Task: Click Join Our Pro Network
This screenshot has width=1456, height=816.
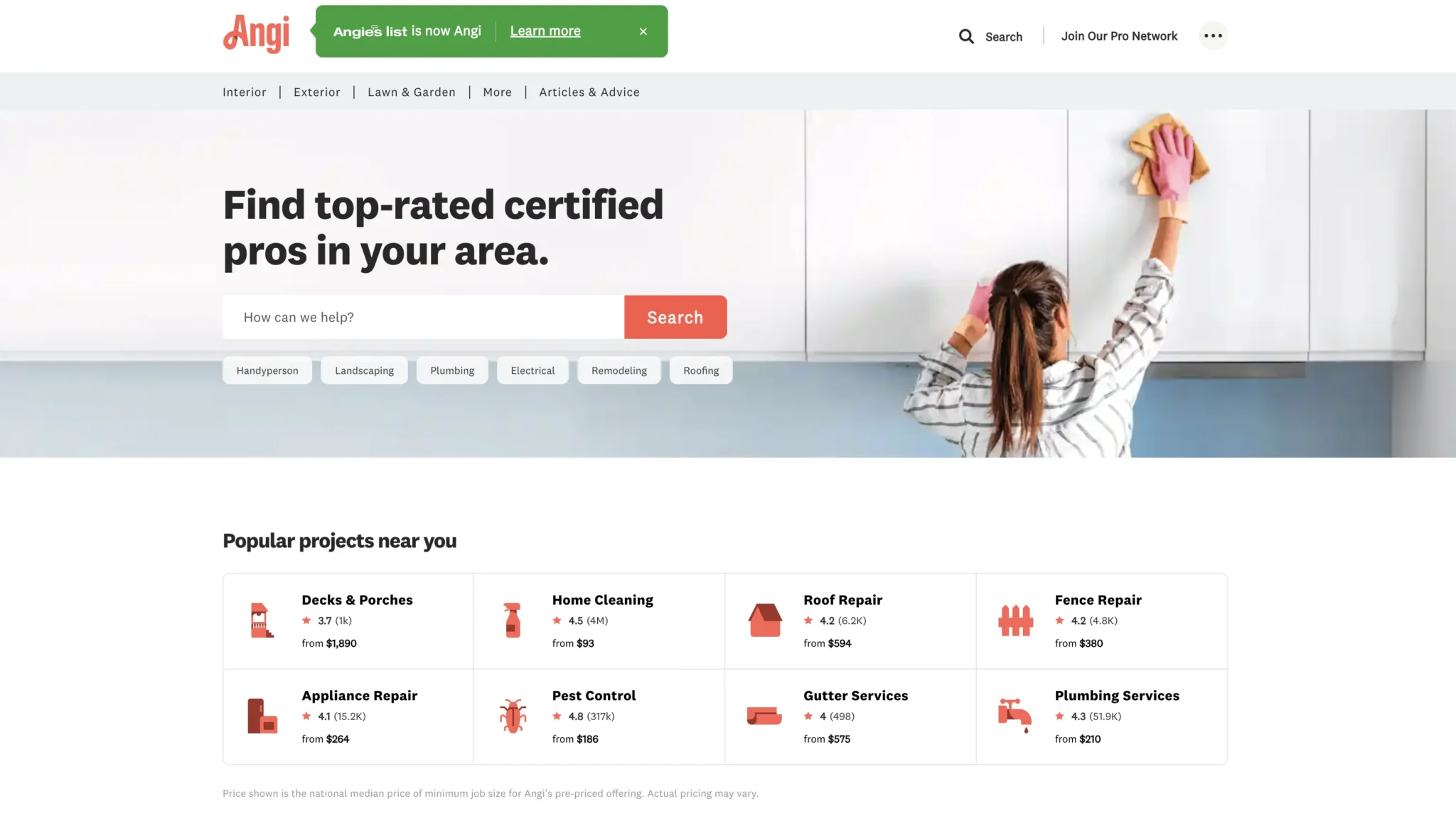Action: tap(1119, 36)
